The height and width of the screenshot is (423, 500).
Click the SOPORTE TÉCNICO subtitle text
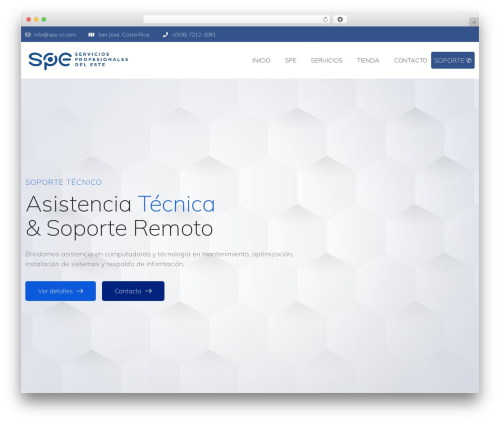63,182
